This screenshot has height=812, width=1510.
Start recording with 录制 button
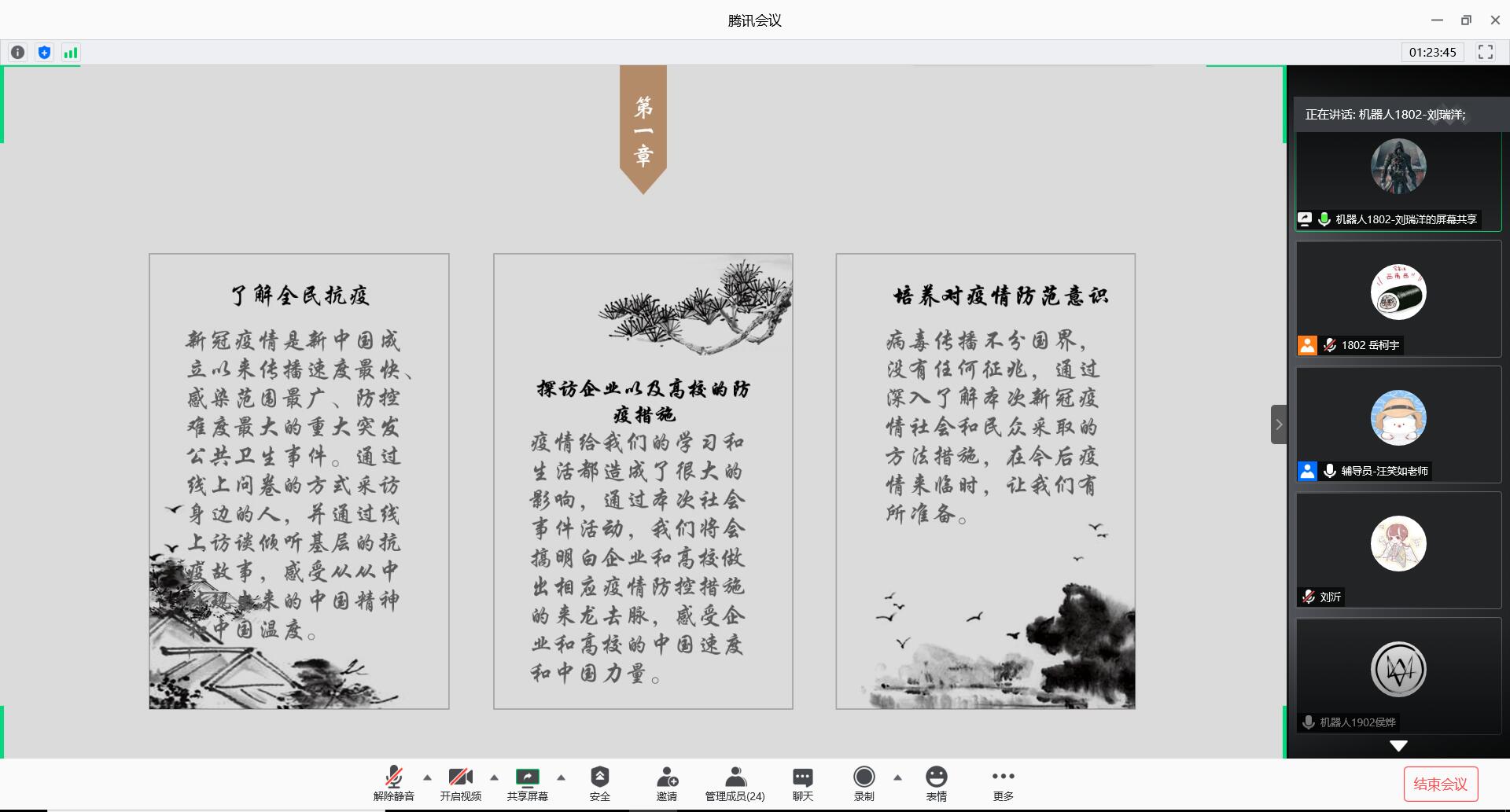coord(864,783)
